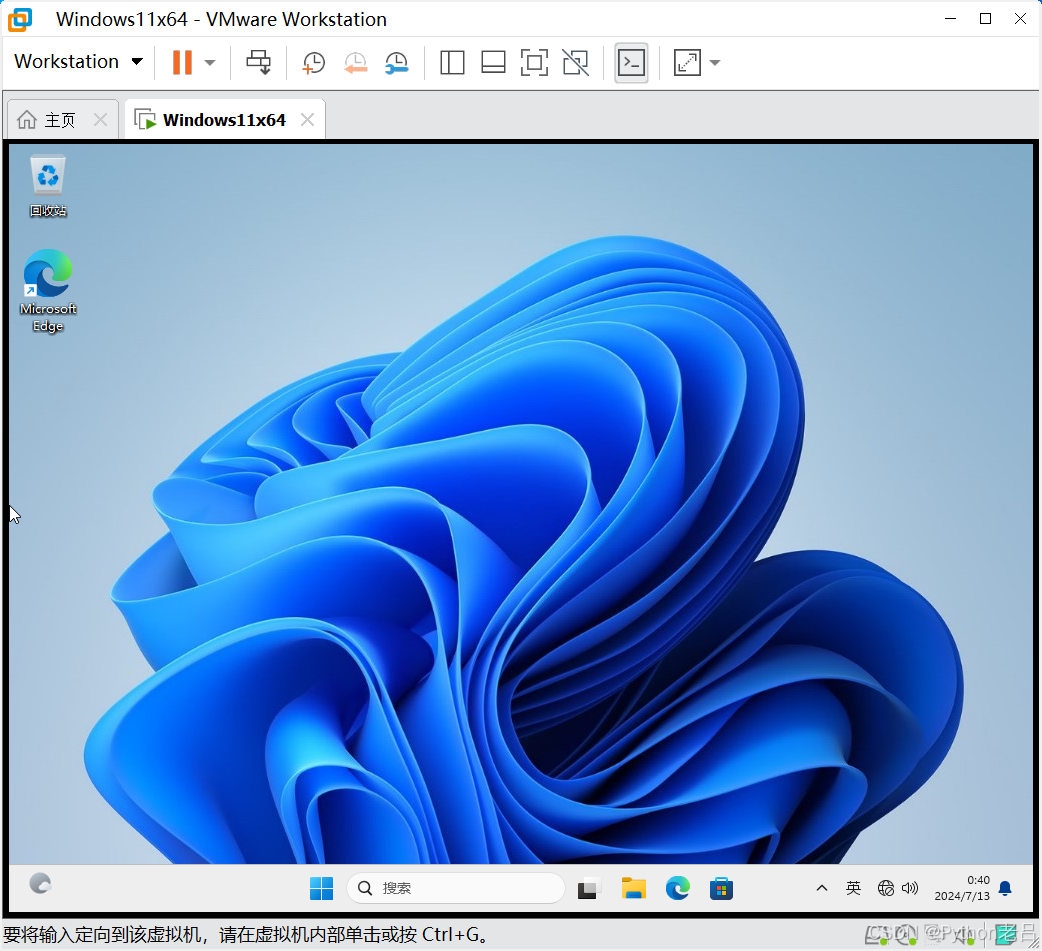Open network settings tray icon

[886, 889]
